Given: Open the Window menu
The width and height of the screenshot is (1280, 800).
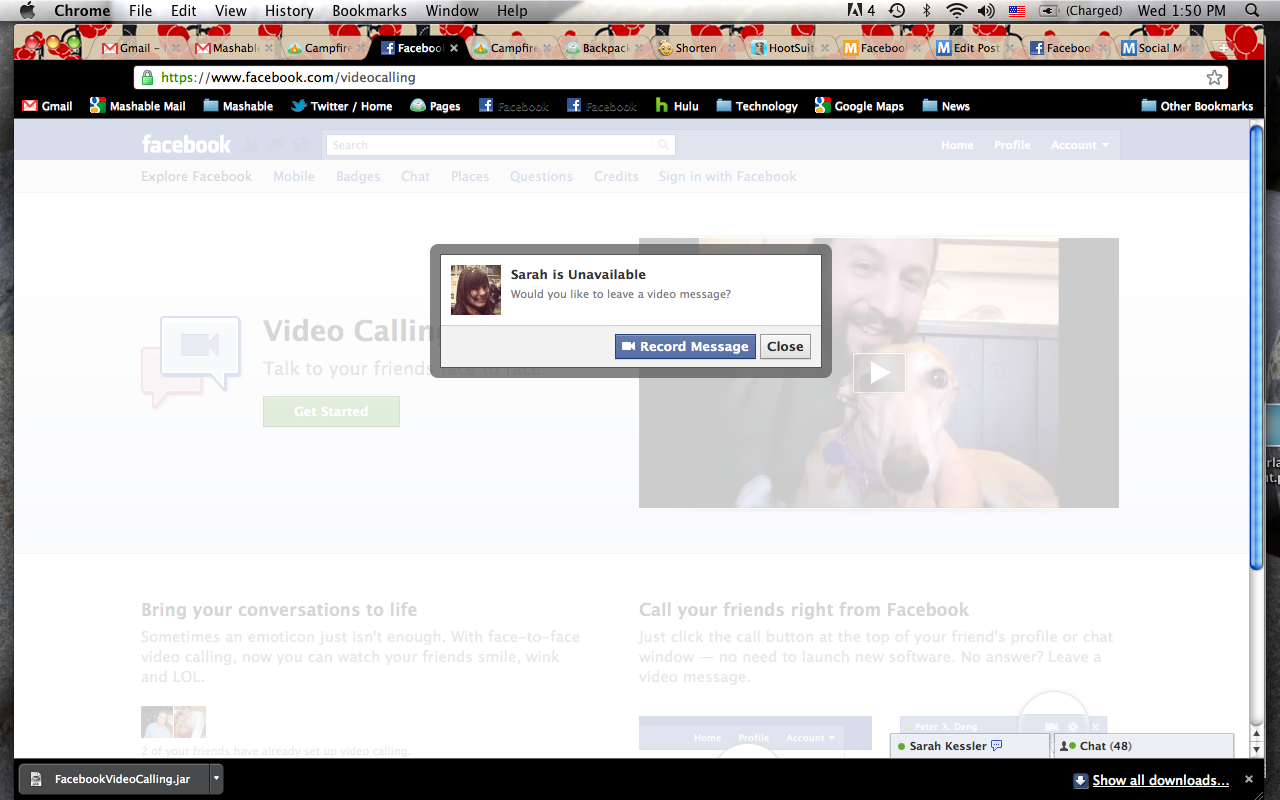Looking at the screenshot, I should (452, 11).
